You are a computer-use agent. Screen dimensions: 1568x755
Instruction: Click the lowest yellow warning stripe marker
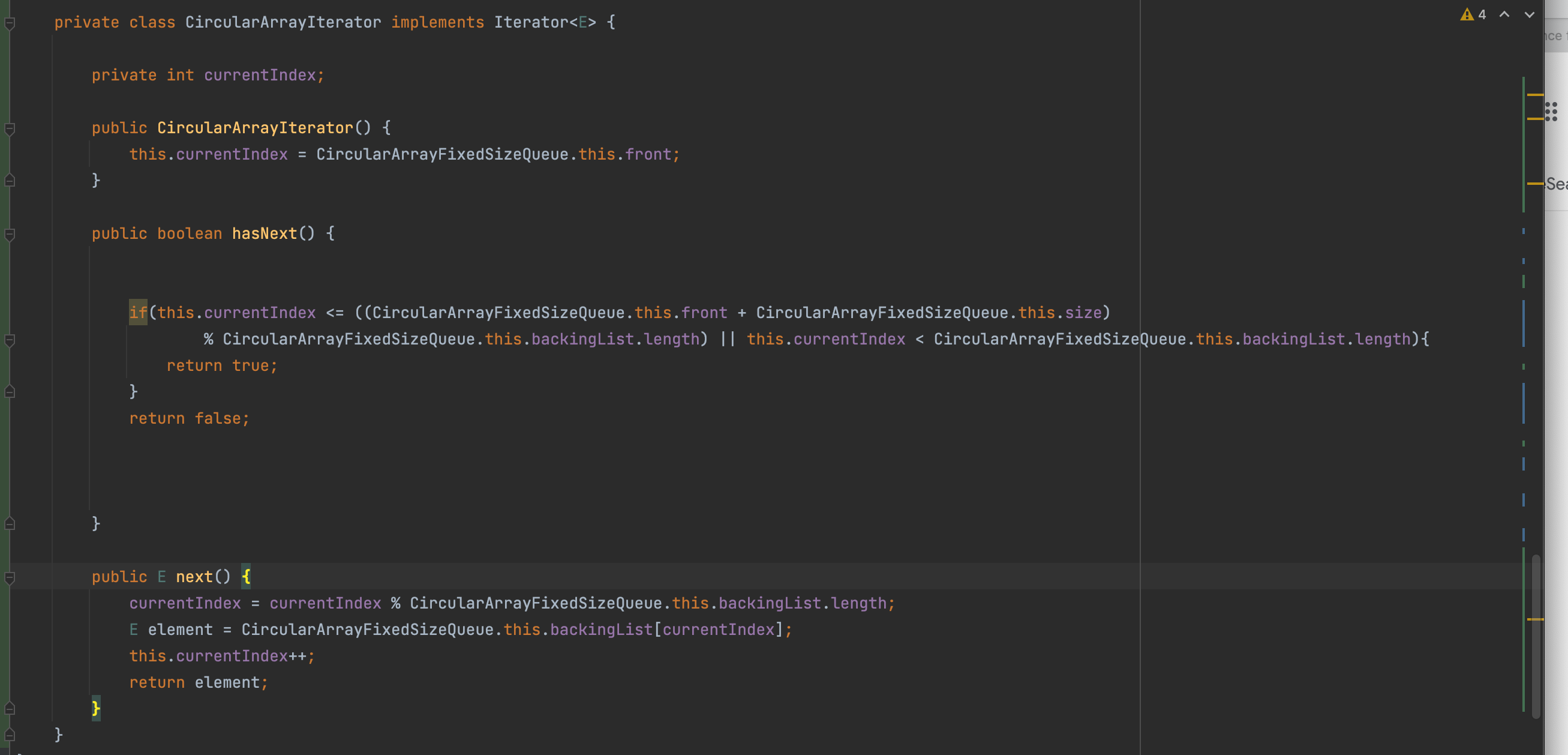point(1535,619)
